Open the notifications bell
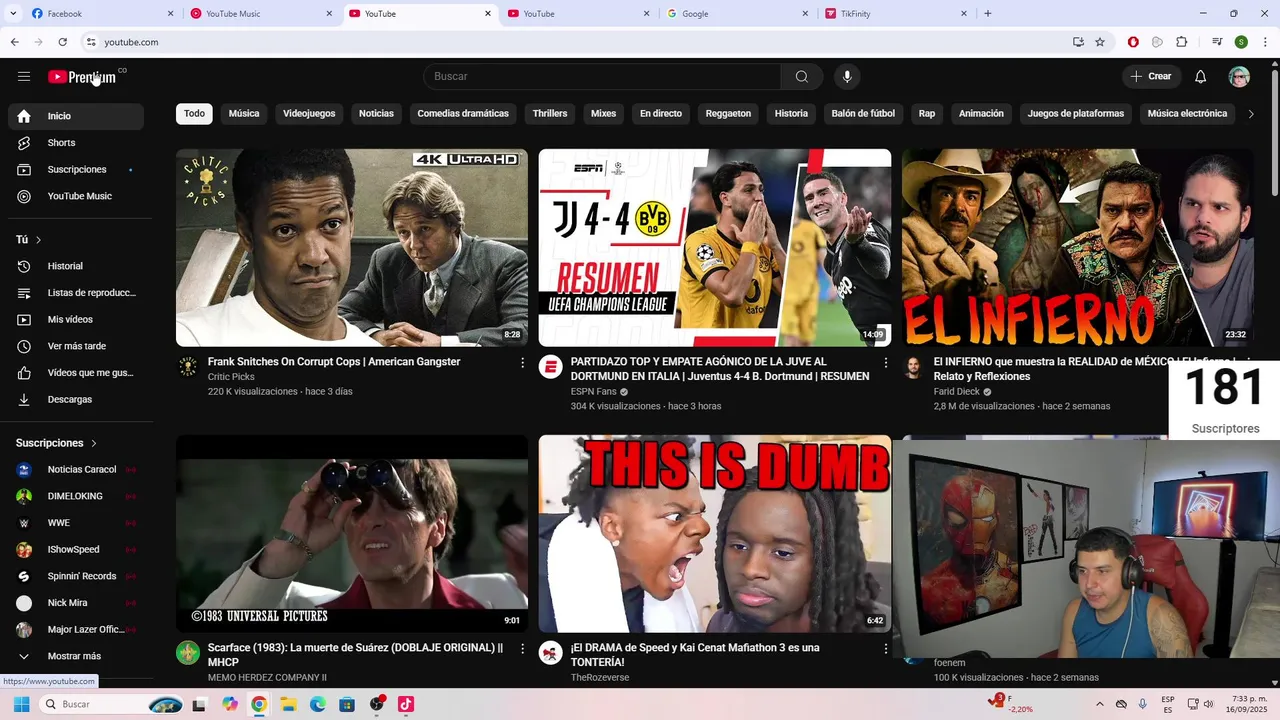Viewport: 1280px width, 720px height. (x=1200, y=76)
